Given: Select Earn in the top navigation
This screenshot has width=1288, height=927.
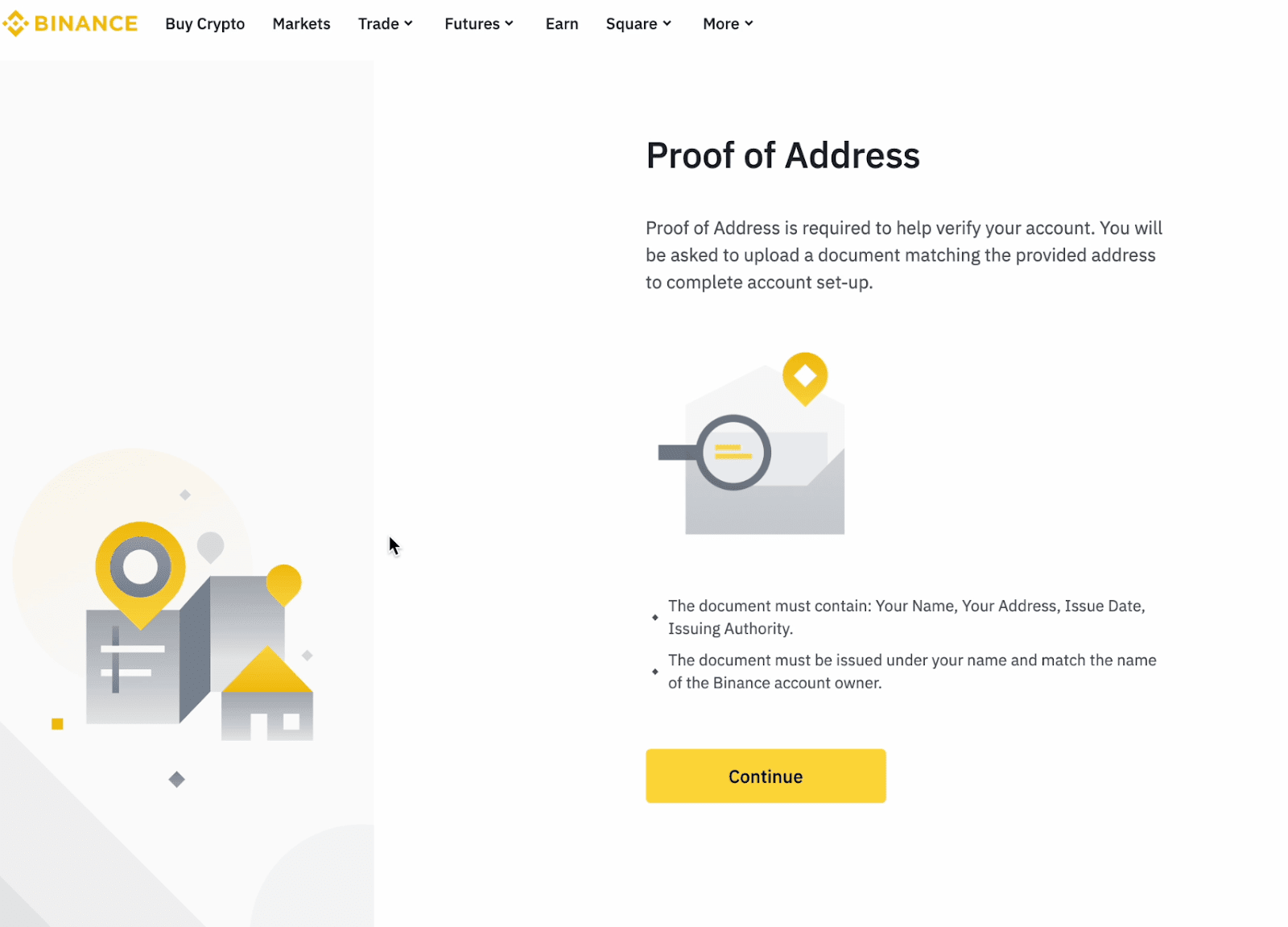Looking at the screenshot, I should [562, 24].
